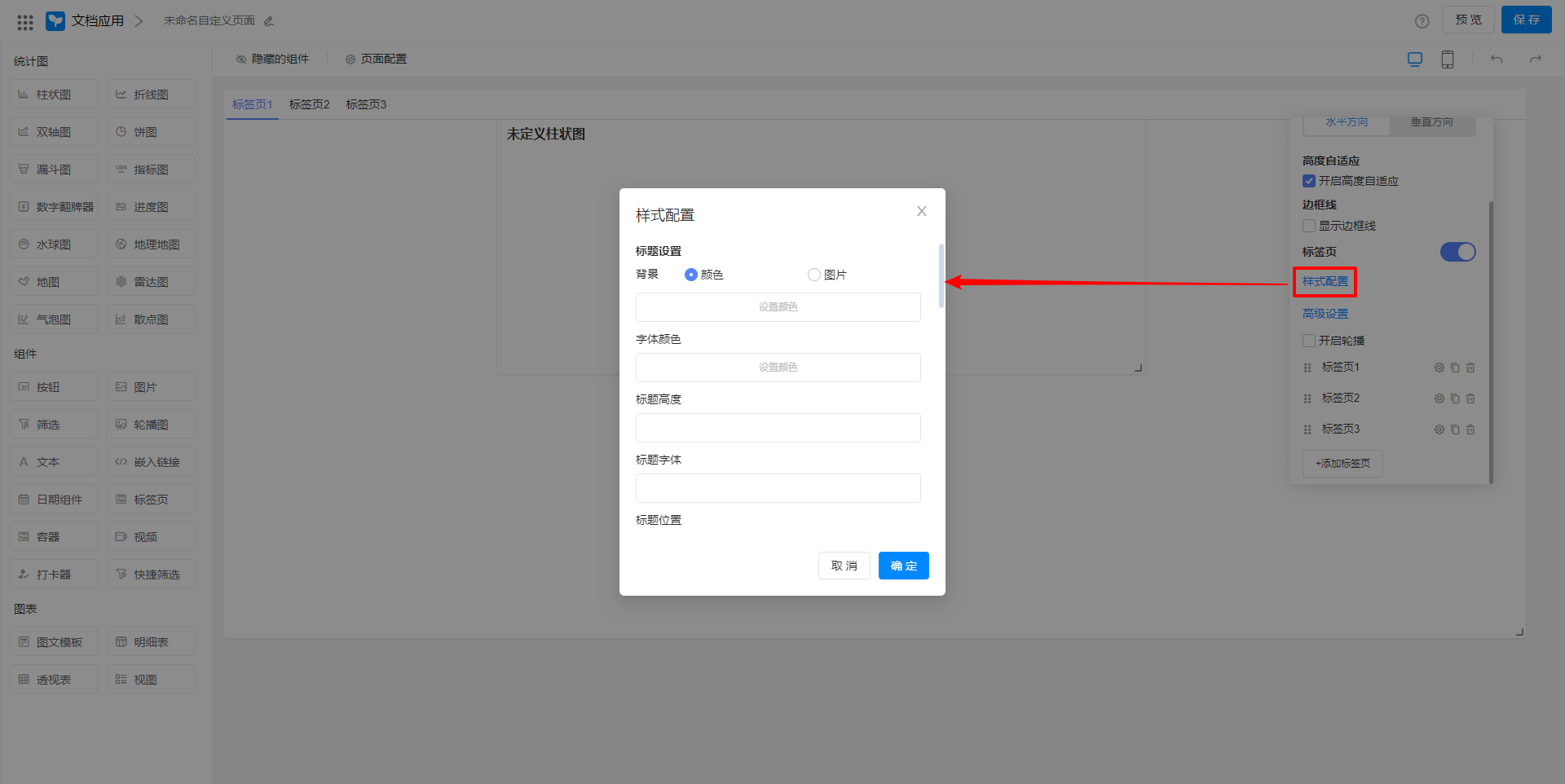This screenshot has height=784, width=1565.
Task: Open the app grid launcher icon
Action: (25, 22)
